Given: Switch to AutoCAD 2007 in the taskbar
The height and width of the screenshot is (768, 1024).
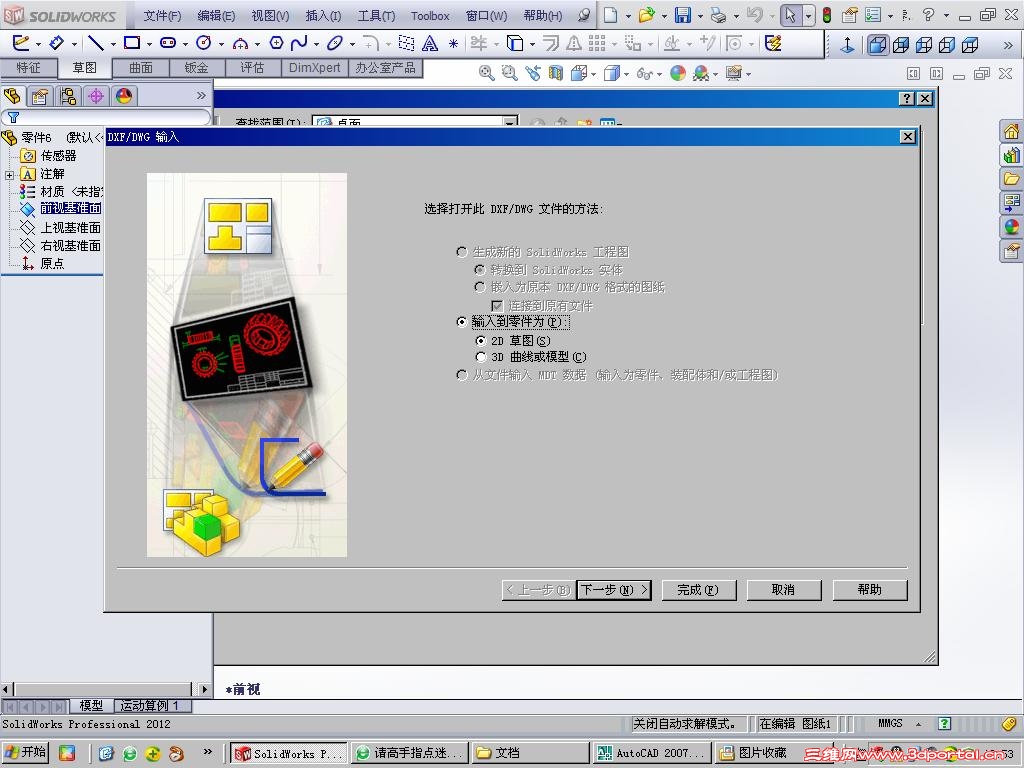Looking at the screenshot, I should 652,753.
